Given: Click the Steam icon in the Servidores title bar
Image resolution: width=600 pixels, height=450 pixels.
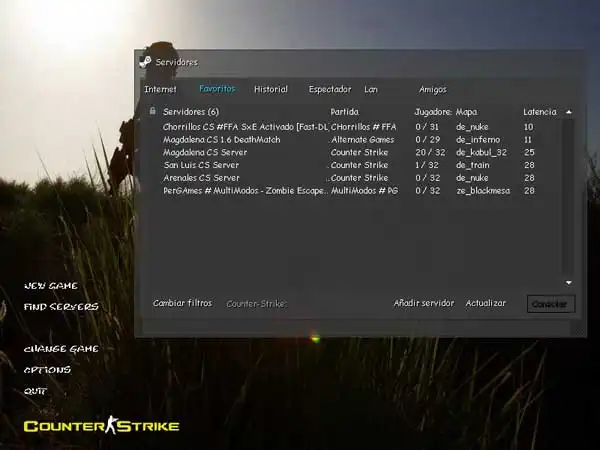Looking at the screenshot, I should coord(146,62).
